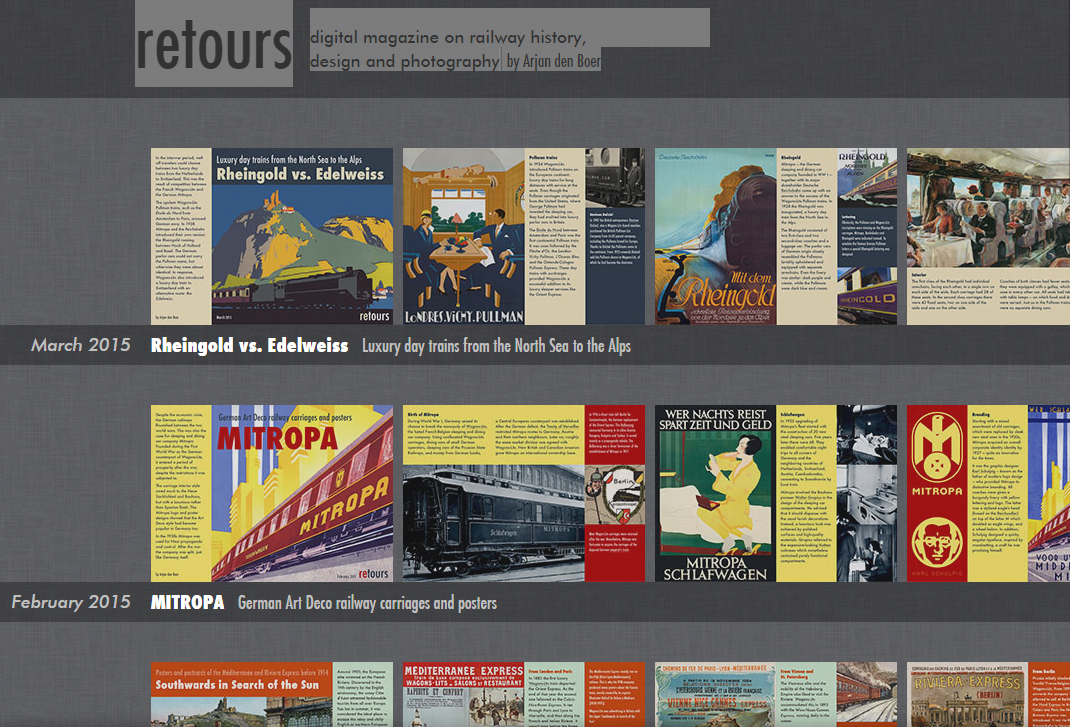The height and width of the screenshot is (727, 1070).
Task: Open the 'MITROPA' article title link
Action: (x=188, y=603)
